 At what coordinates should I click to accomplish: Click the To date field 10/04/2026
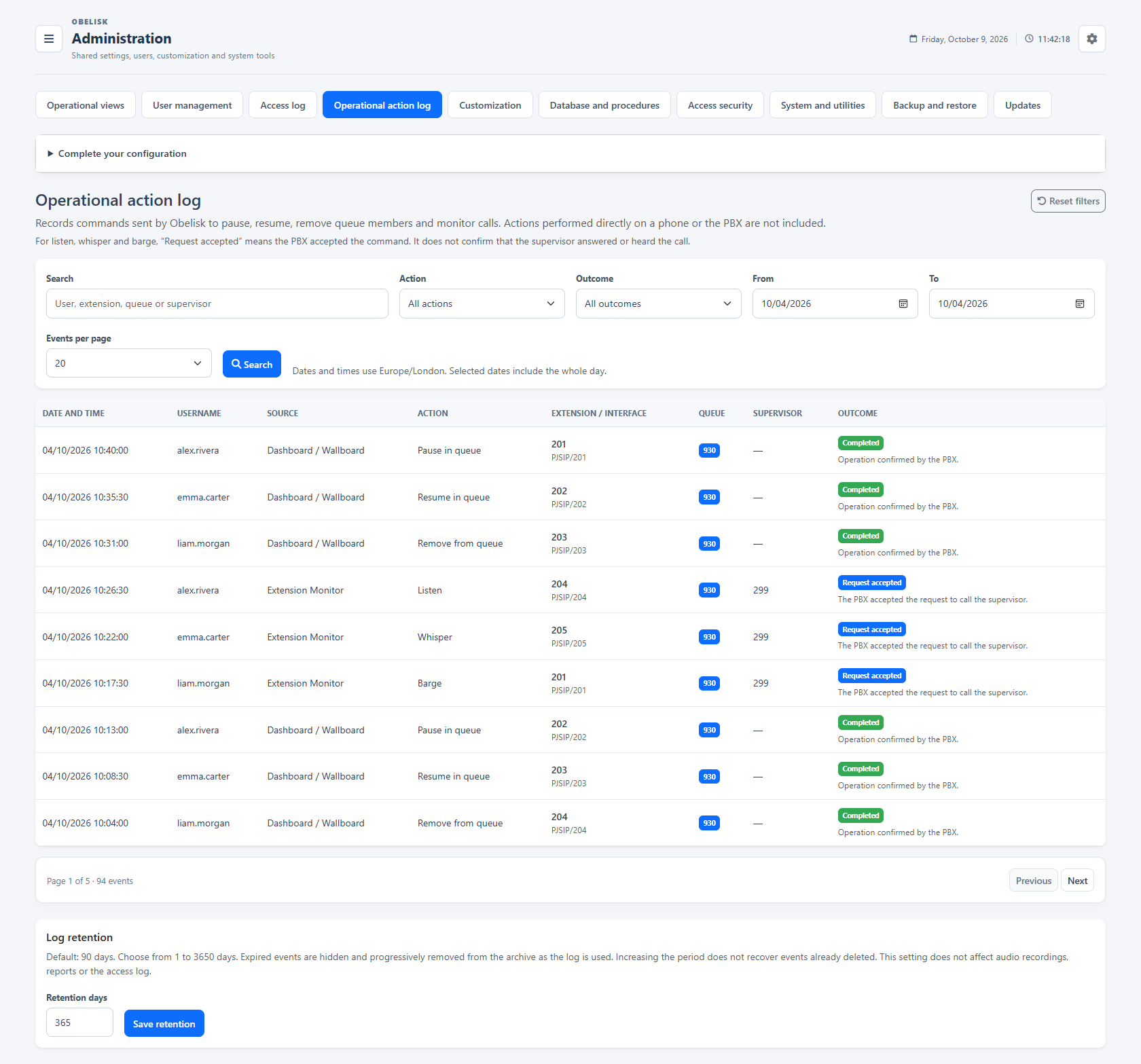coord(1011,304)
